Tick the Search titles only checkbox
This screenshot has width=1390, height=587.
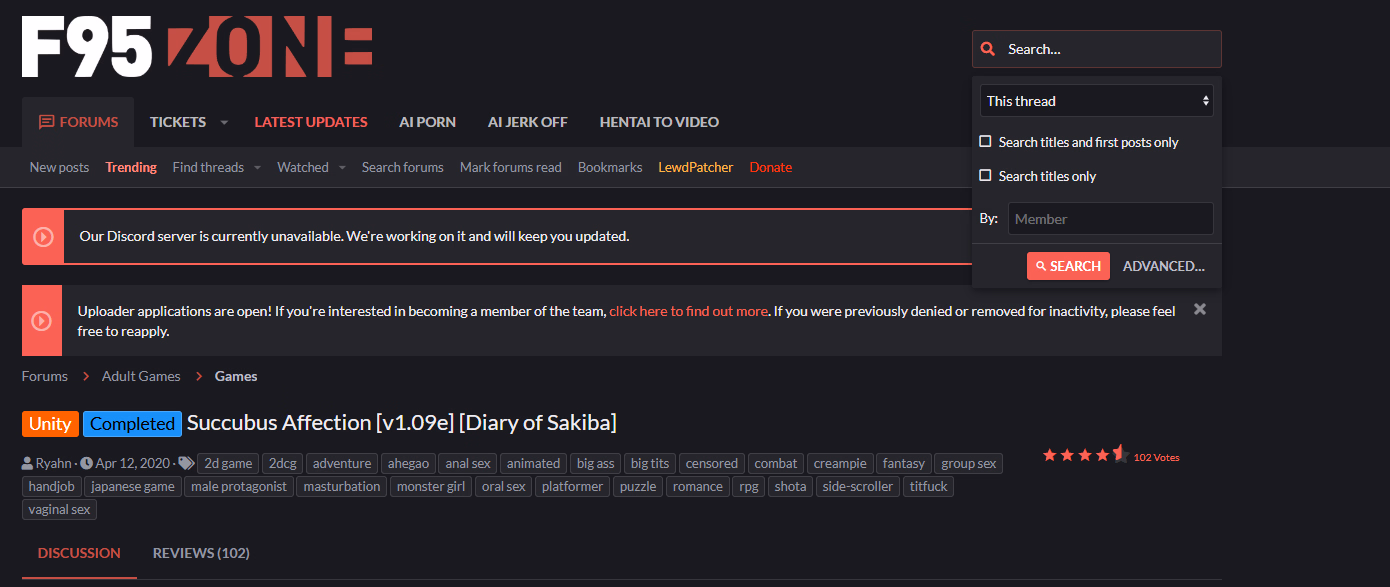986,176
